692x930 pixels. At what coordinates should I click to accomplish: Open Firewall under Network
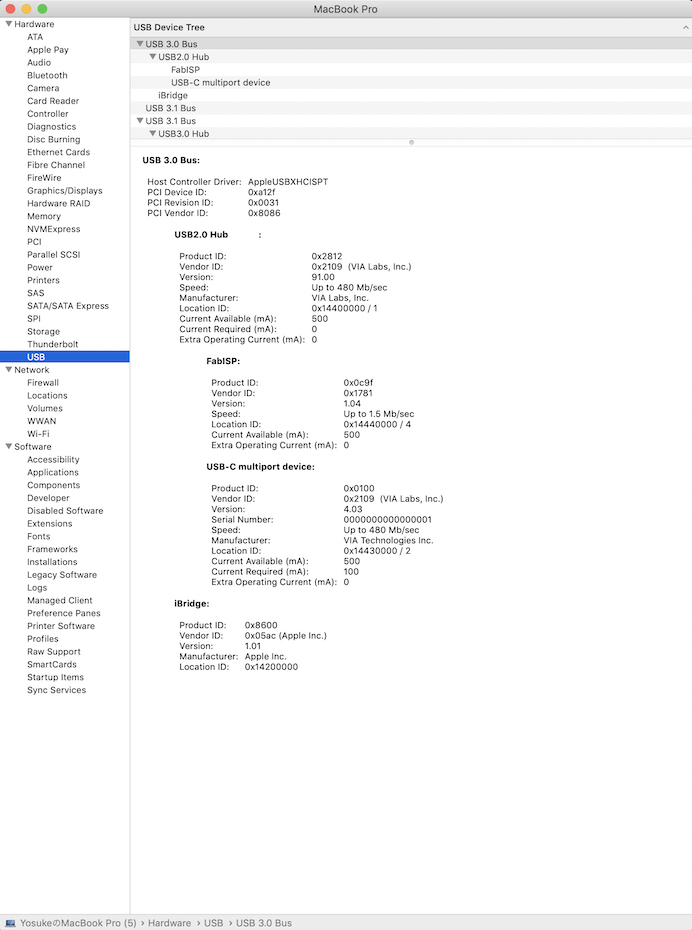(43, 383)
